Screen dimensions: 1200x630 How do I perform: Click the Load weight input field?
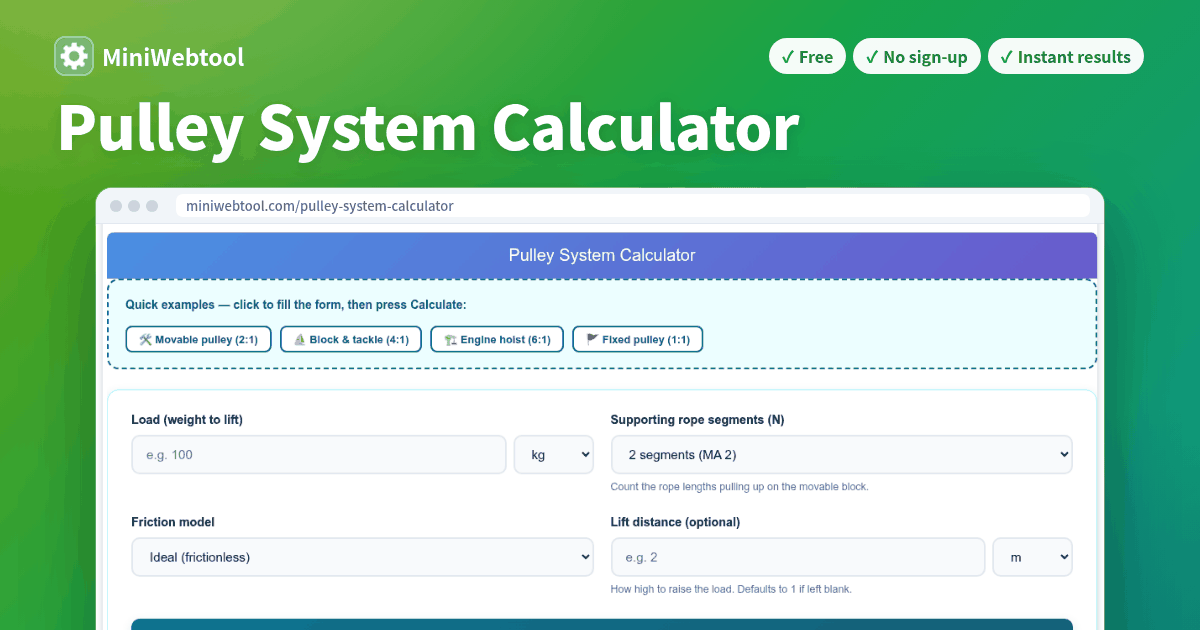tap(319, 455)
